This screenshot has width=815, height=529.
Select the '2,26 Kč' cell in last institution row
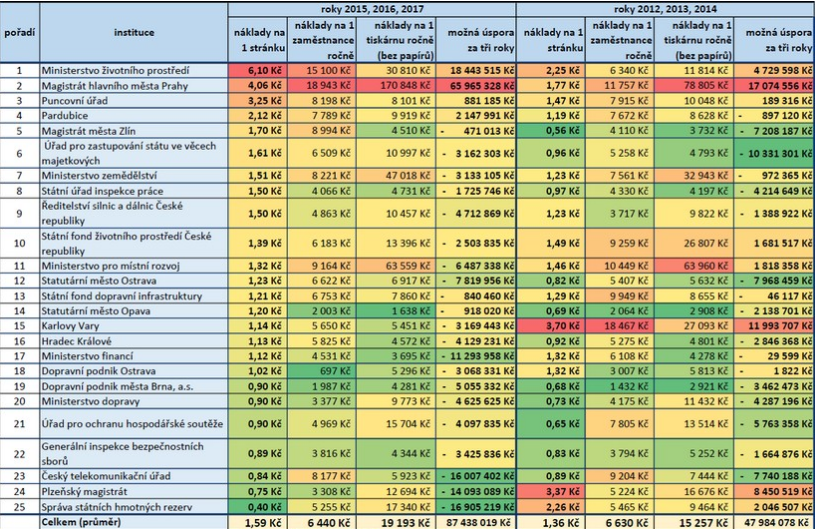click(551, 507)
